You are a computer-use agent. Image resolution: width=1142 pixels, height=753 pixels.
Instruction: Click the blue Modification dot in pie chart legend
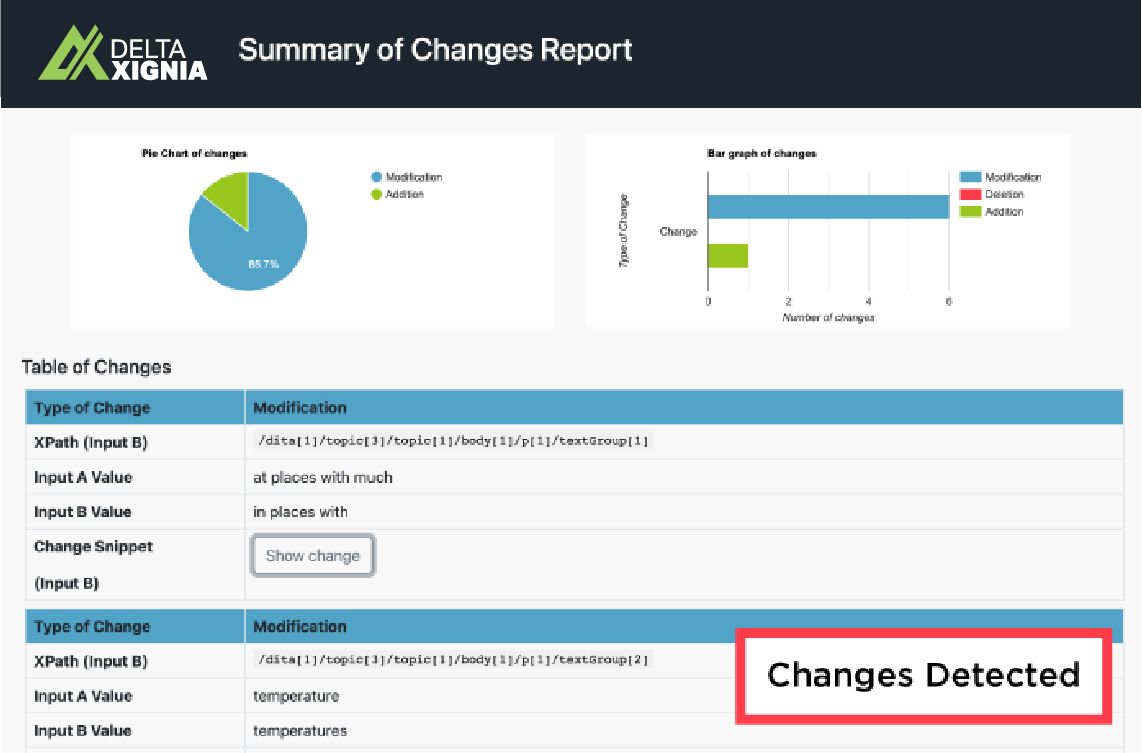coord(377,177)
